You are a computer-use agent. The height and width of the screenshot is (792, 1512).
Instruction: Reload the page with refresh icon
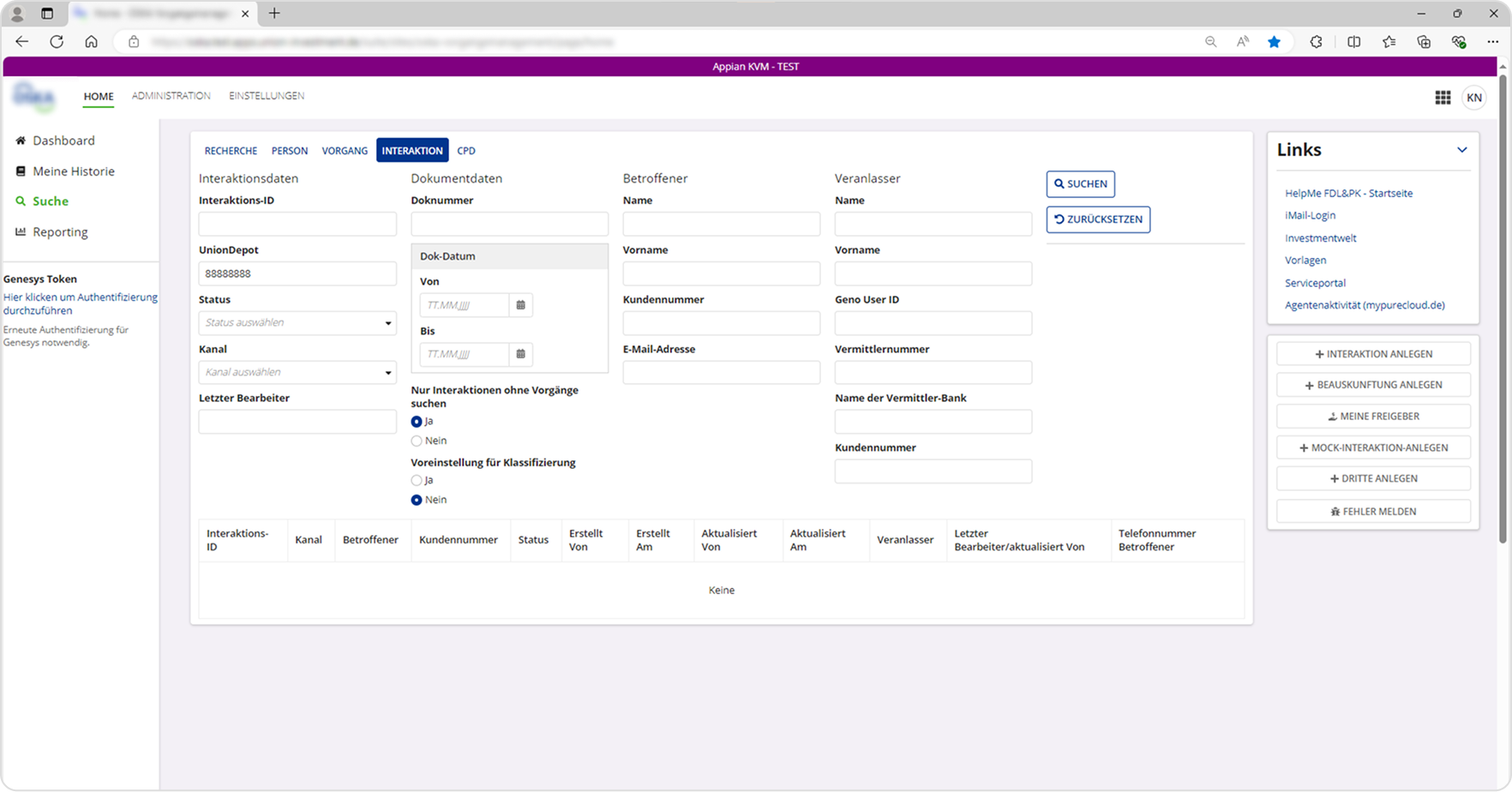pos(57,41)
